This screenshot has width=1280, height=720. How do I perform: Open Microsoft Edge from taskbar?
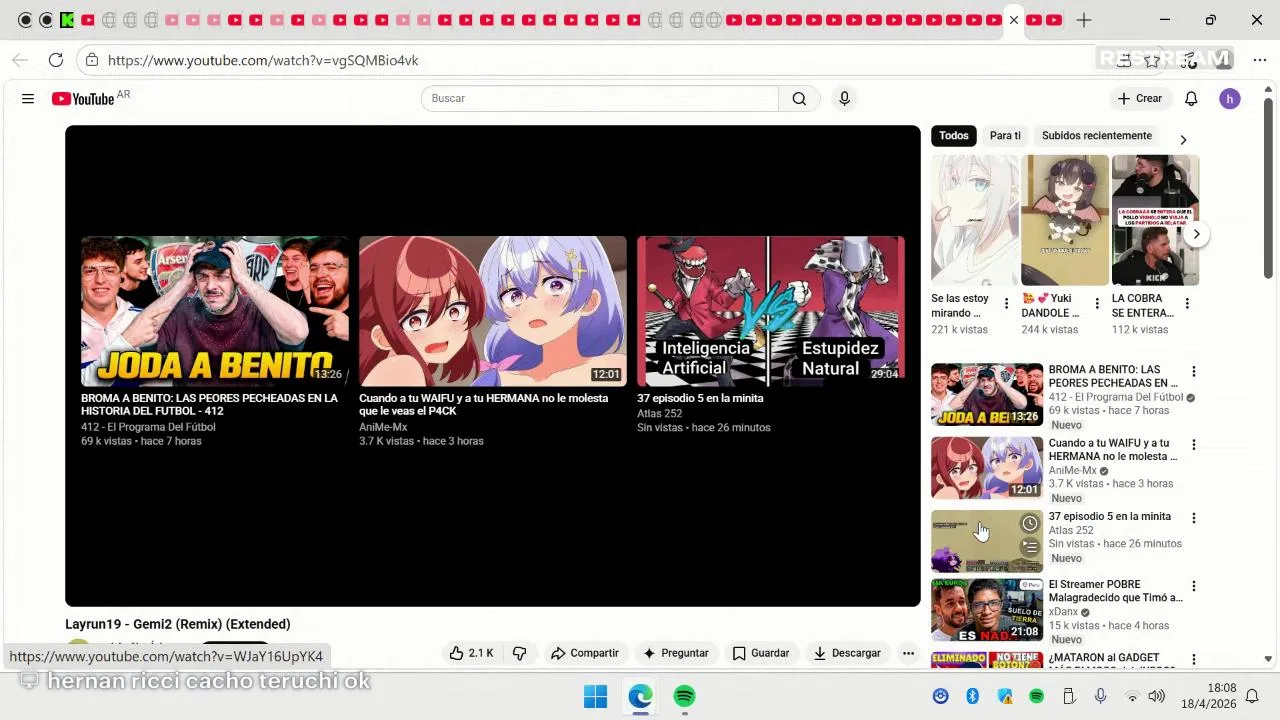click(x=640, y=696)
